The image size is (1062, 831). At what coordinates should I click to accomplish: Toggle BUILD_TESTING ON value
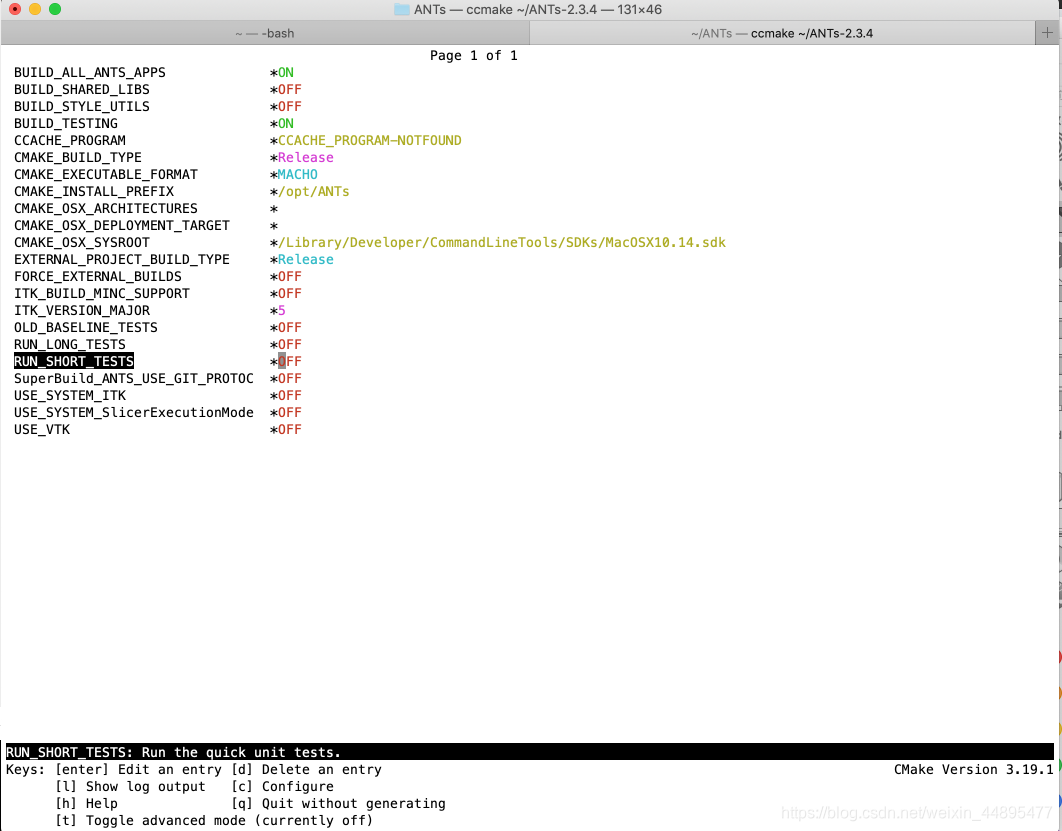[286, 123]
